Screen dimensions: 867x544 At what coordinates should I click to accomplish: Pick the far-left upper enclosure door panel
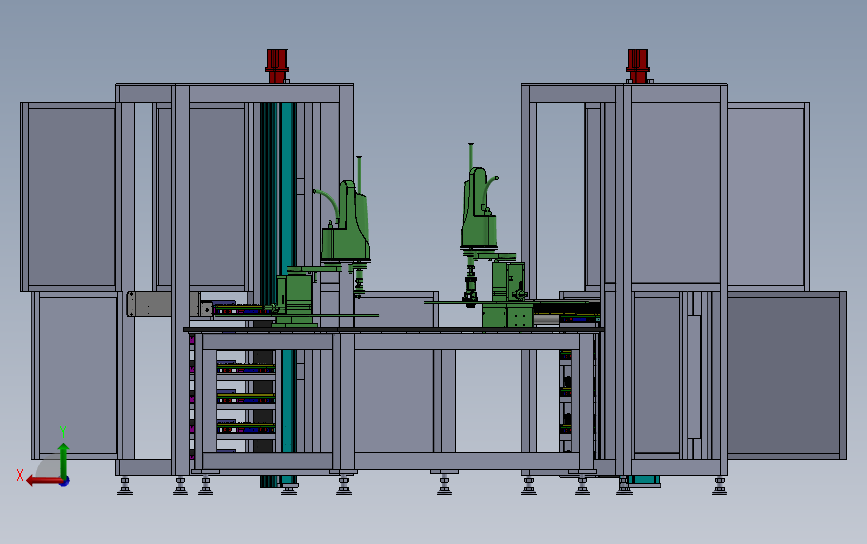point(71,197)
